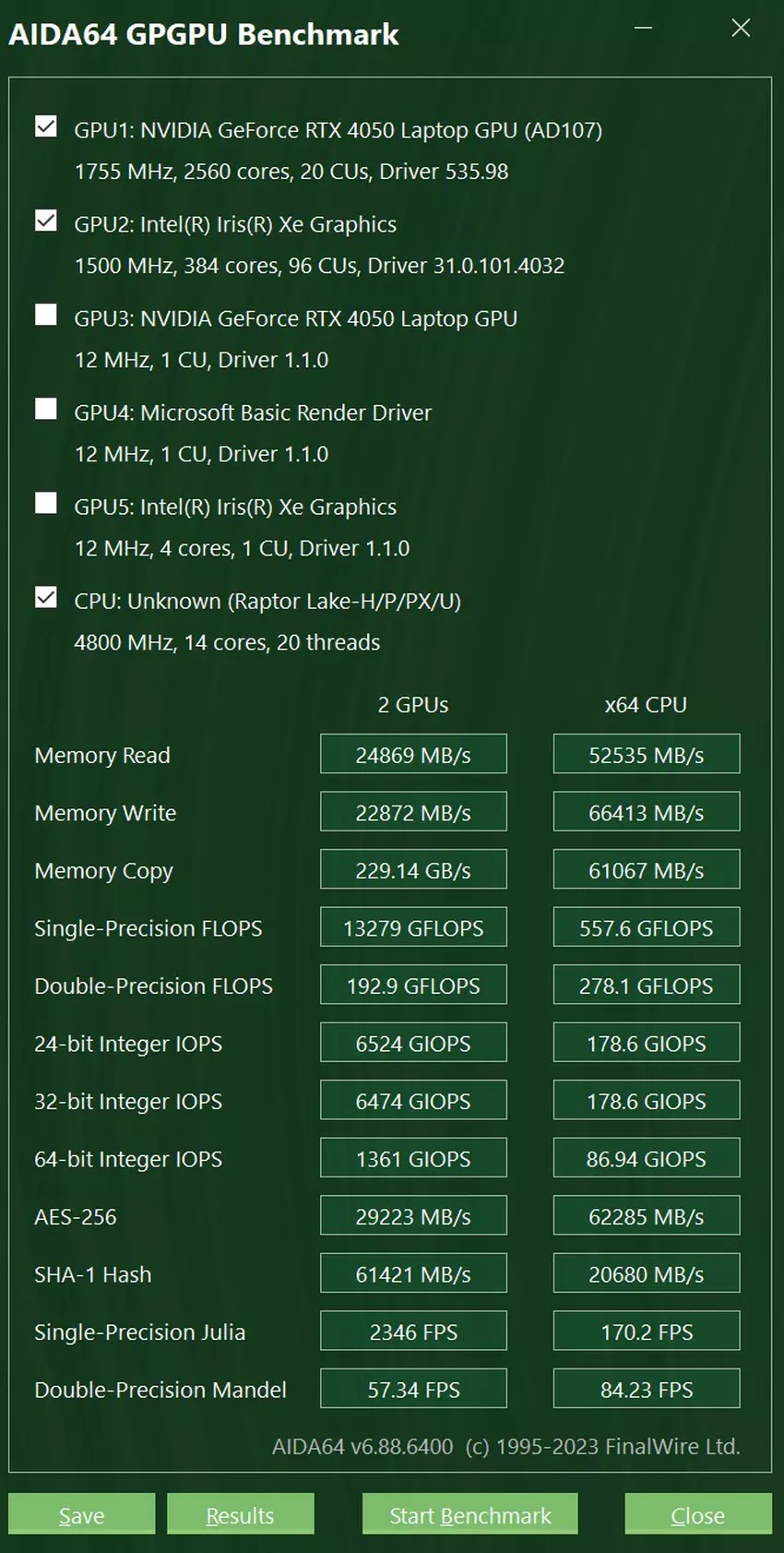The width and height of the screenshot is (784, 1553).
Task: Click the Close button at bottom
Action: [697, 1515]
